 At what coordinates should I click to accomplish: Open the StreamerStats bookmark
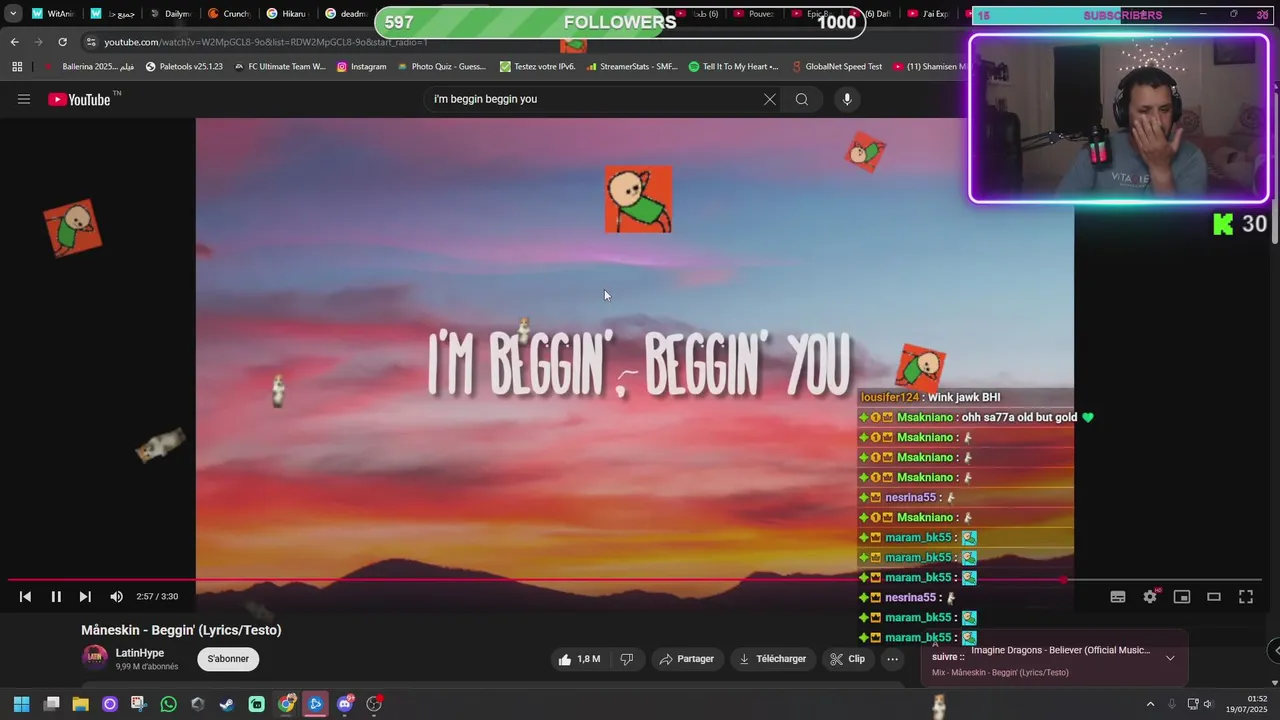(632, 67)
